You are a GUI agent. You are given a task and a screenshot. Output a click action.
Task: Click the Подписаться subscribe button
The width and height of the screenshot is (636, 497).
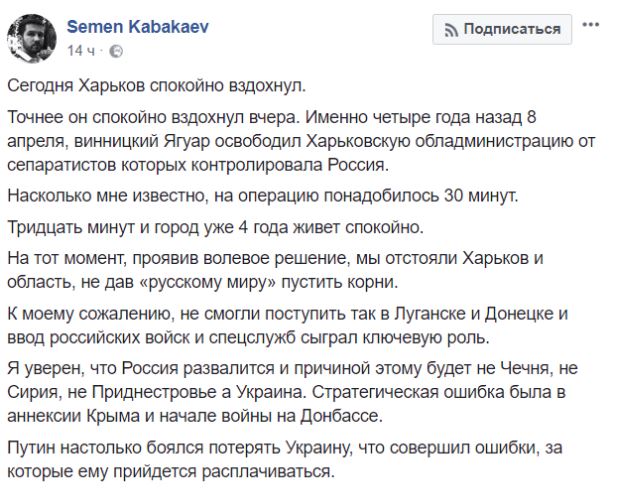pos(502,29)
